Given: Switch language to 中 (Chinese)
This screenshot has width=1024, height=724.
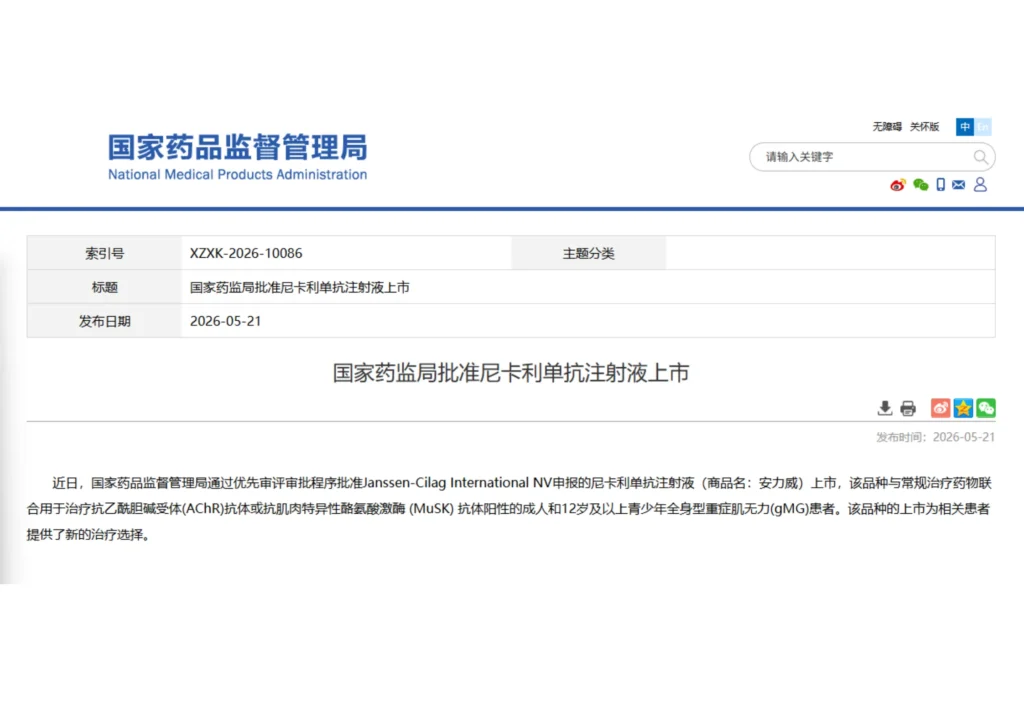Looking at the screenshot, I should point(965,127).
